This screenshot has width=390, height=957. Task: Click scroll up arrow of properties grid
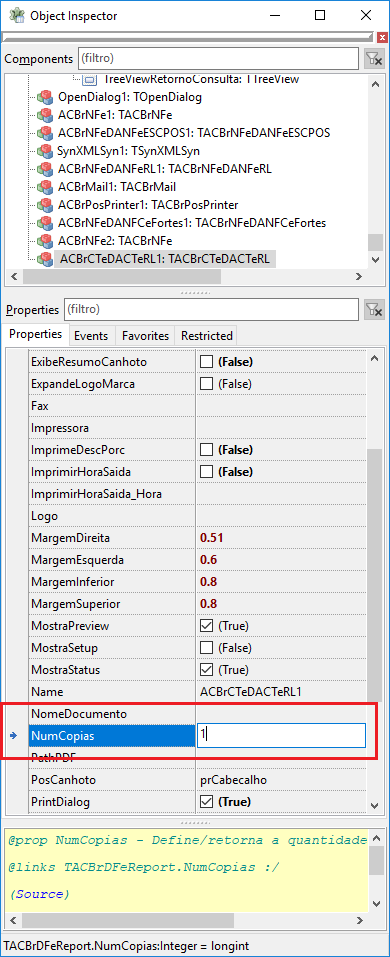[x=375, y=358]
